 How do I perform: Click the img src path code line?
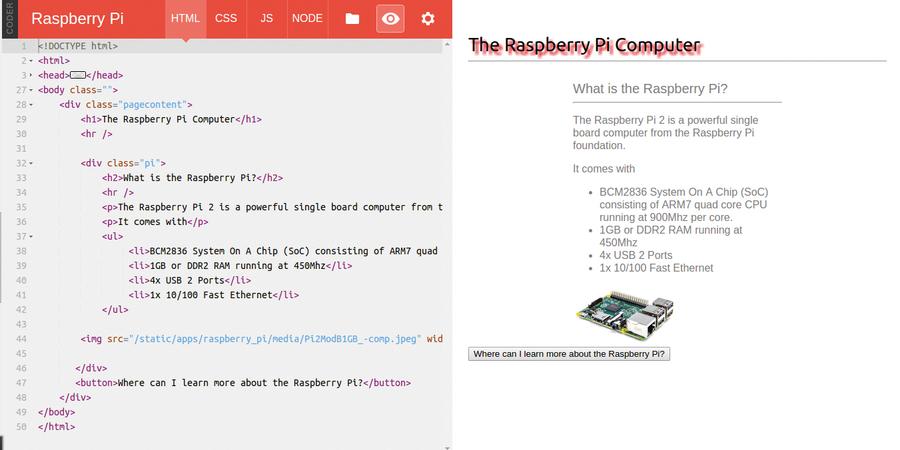tap(261, 339)
